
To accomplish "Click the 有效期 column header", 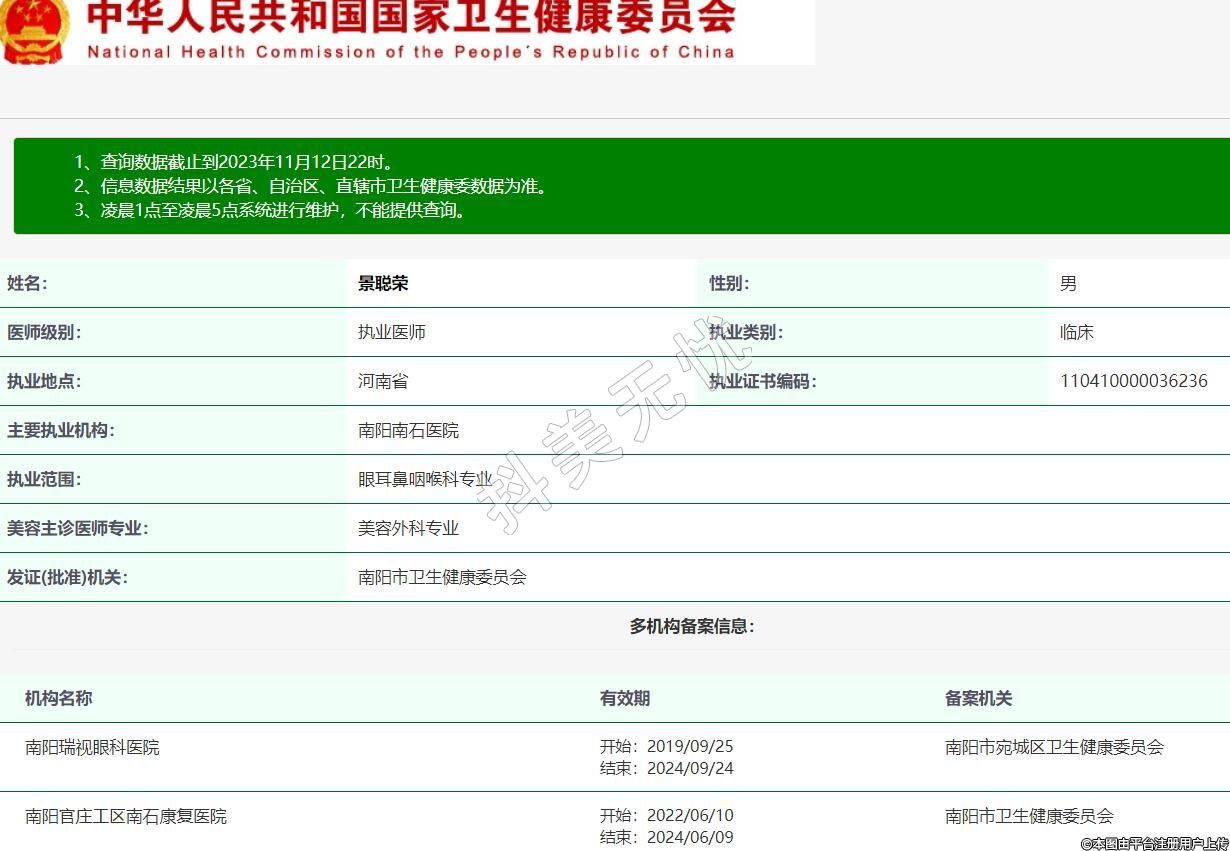I will pos(625,698).
